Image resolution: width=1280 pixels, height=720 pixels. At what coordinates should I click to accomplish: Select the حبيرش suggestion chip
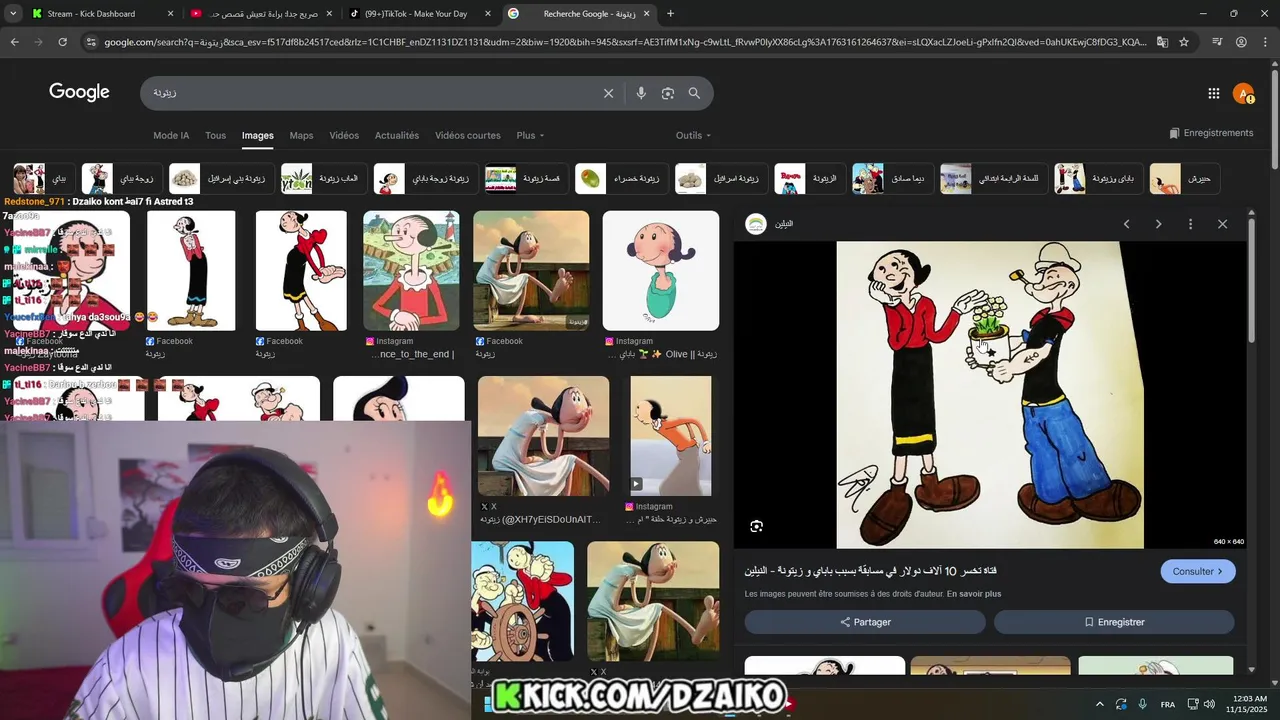[1184, 179]
